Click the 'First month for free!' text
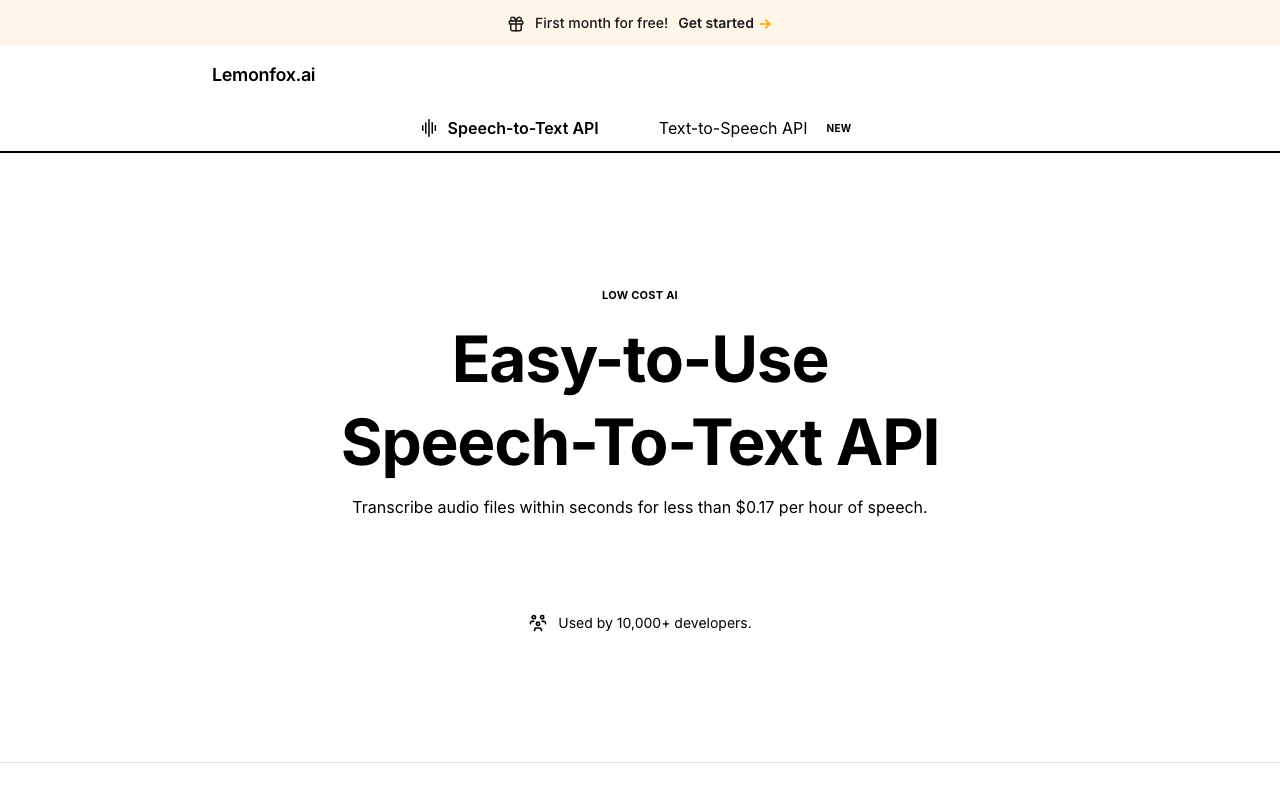 pos(601,23)
